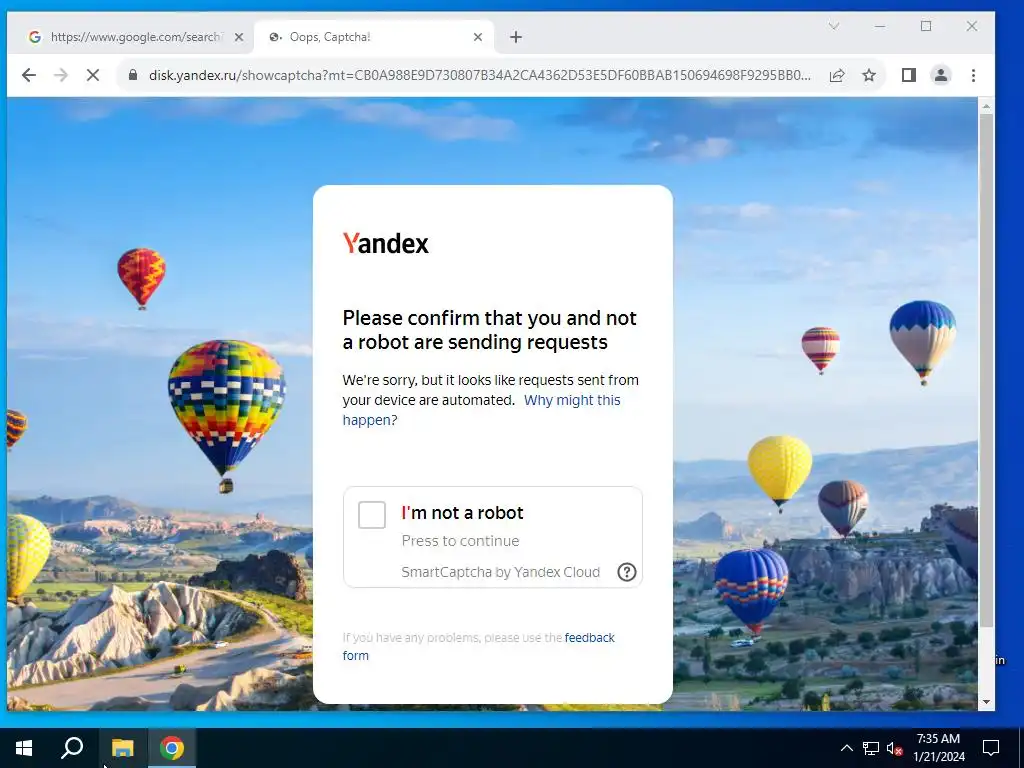Expand the tab search chevron

834,26
